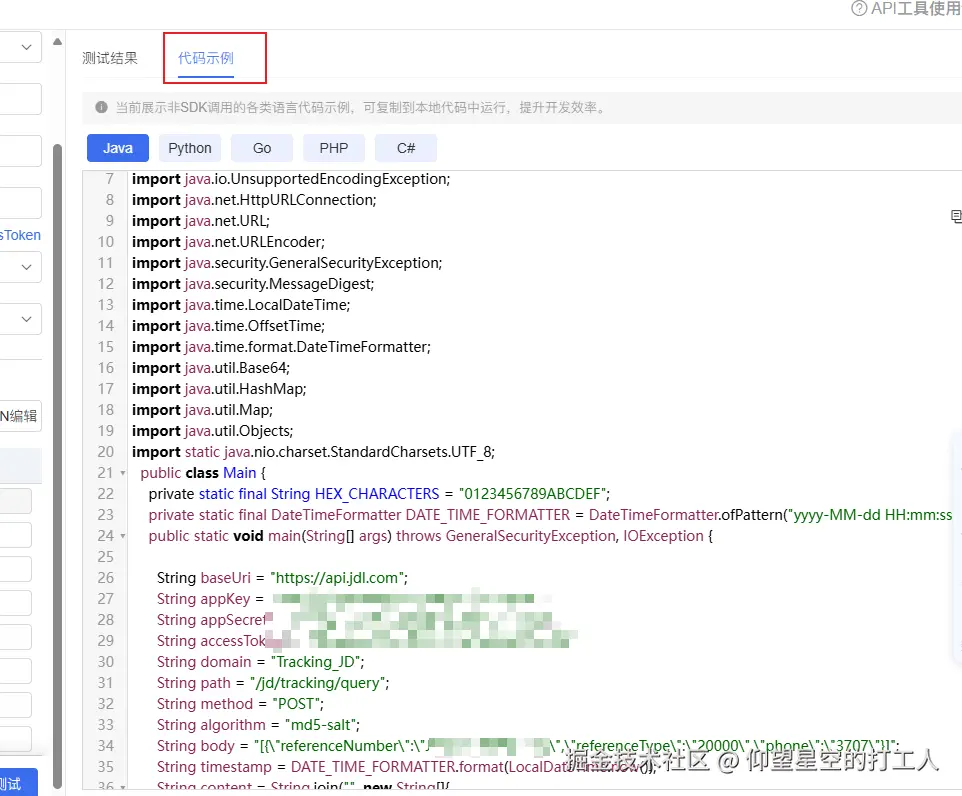The height and width of the screenshot is (796, 962).
Task: Open the lowest dropdown above the left panel divider
Action: tap(20, 319)
